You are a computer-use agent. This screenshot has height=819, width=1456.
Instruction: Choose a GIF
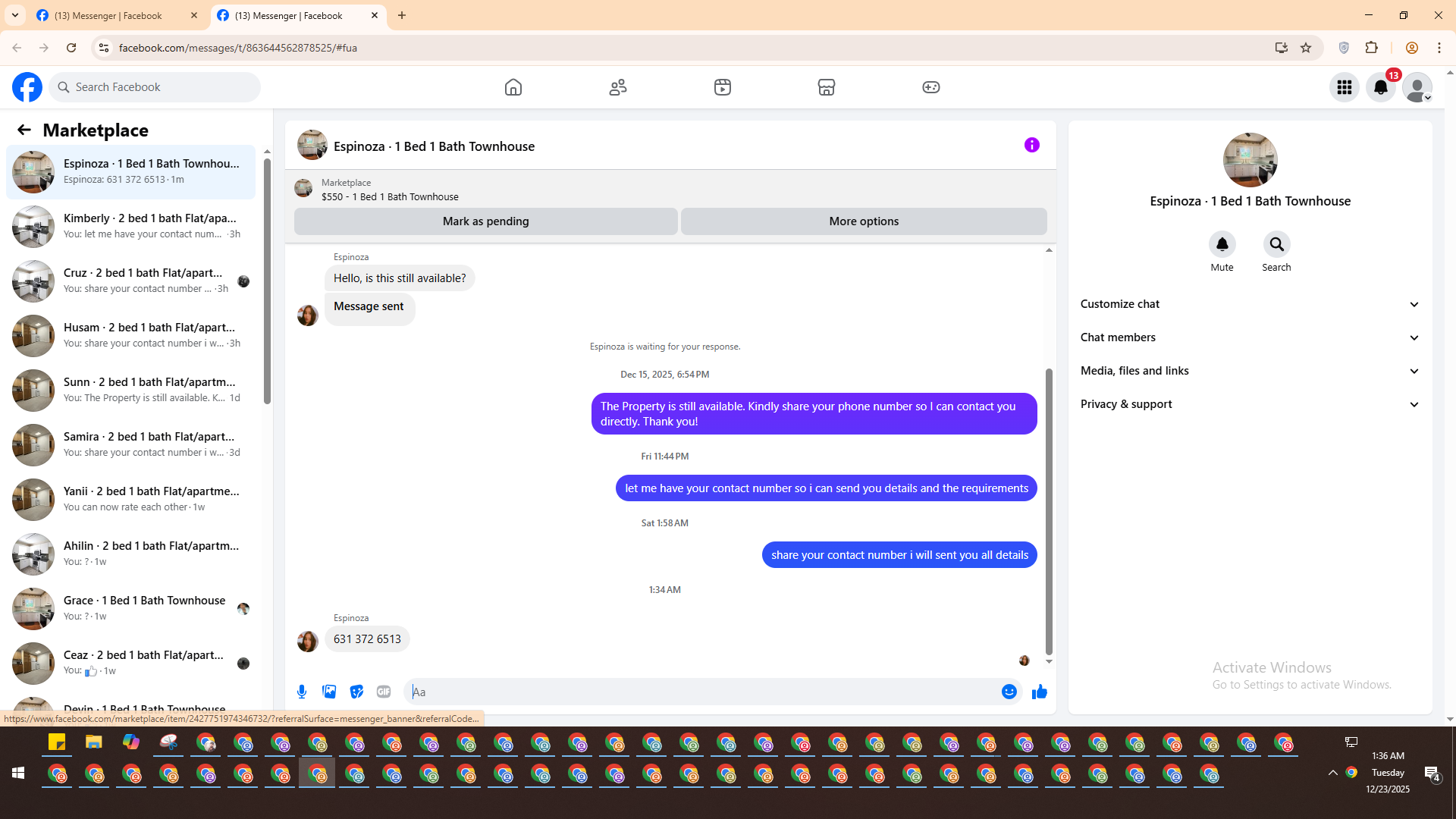coord(384,692)
